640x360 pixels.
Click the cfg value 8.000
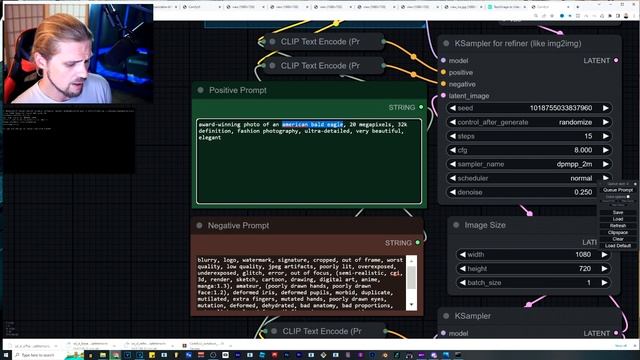(583, 150)
